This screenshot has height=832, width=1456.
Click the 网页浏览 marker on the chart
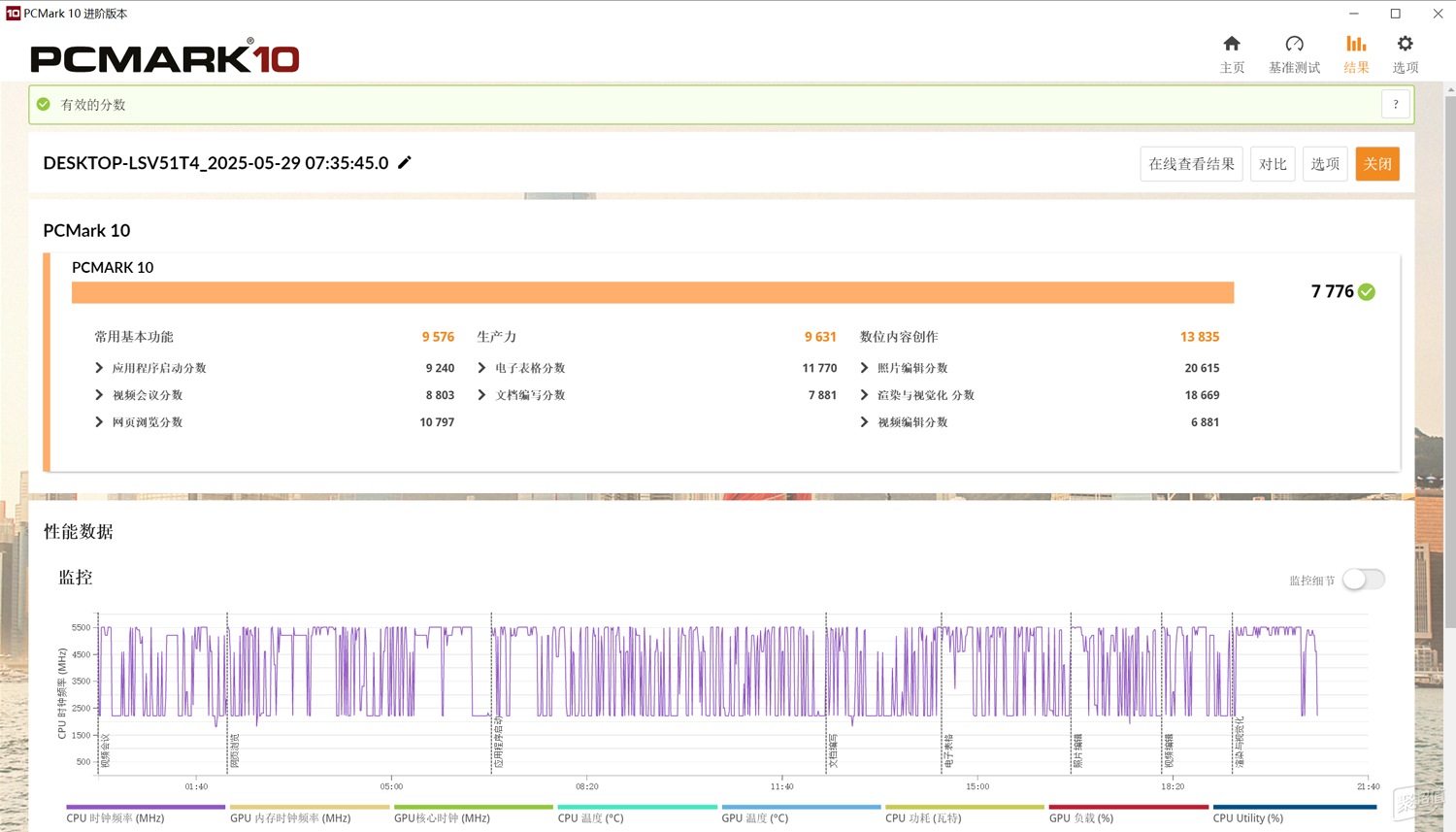(x=234, y=751)
